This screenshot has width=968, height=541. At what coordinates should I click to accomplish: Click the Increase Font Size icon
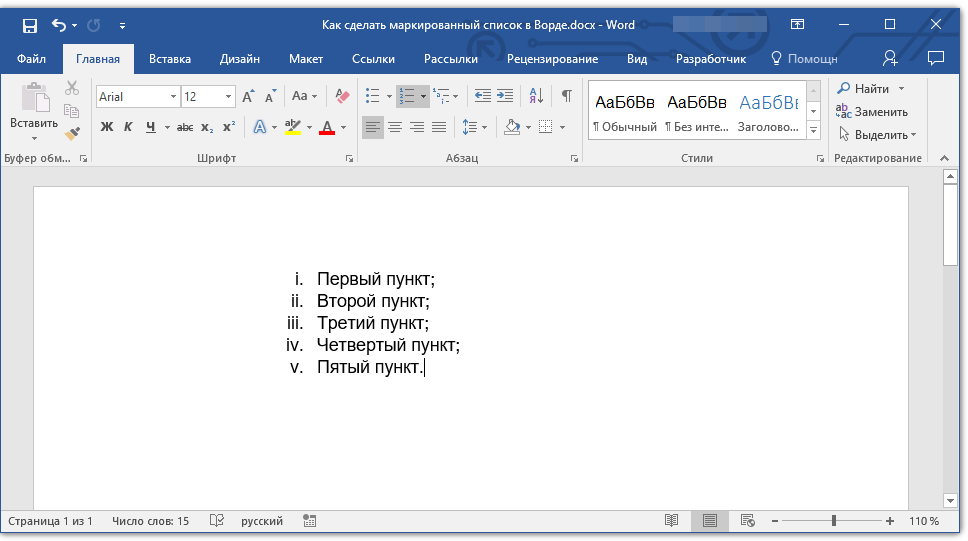249,96
